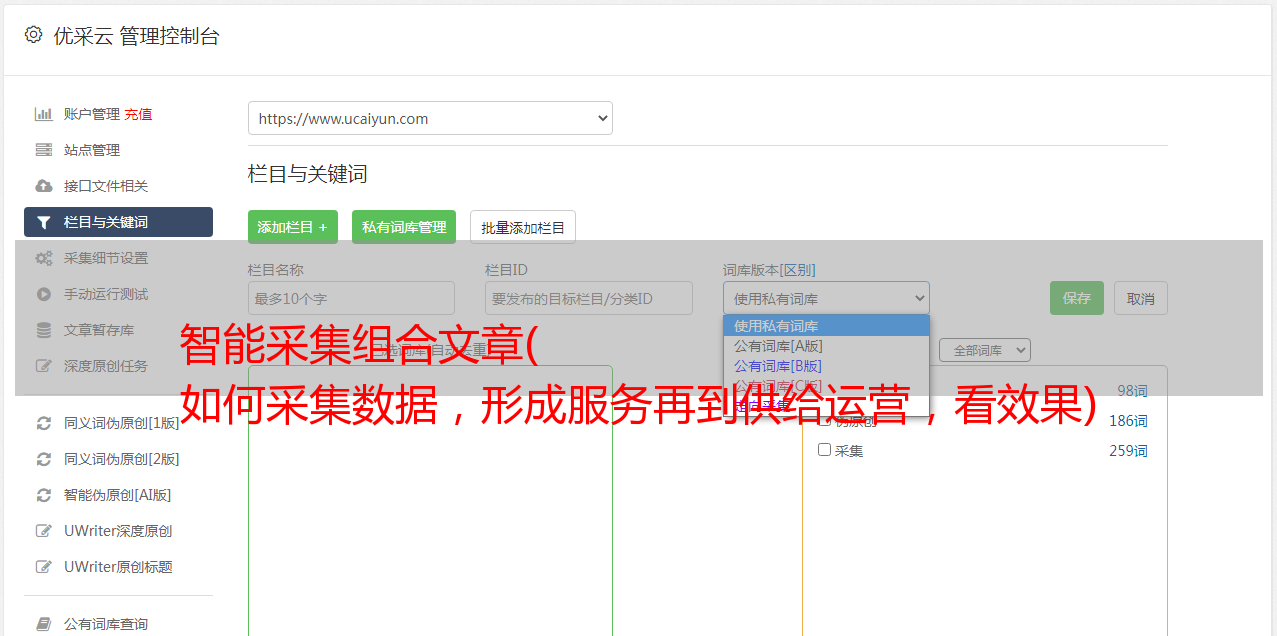Click the gears icon for 采集细节设置
Image resolution: width=1277 pixels, height=636 pixels.
point(44,258)
